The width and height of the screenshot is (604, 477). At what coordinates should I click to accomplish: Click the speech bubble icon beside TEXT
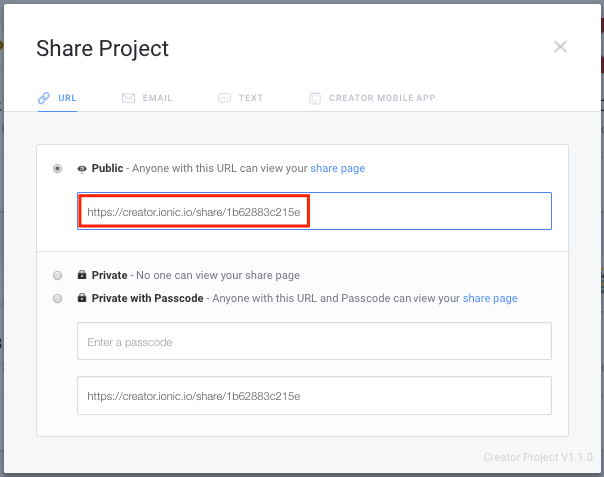point(224,98)
